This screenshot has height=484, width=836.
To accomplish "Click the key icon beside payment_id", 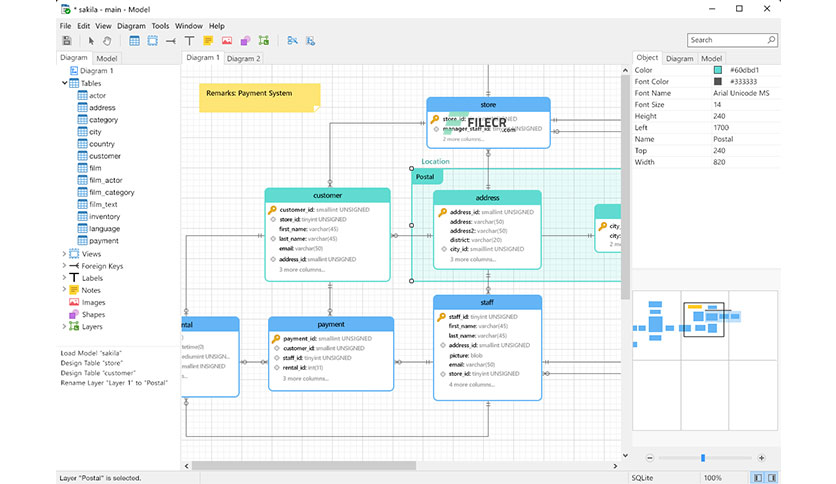I will click(x=276, y=339).
